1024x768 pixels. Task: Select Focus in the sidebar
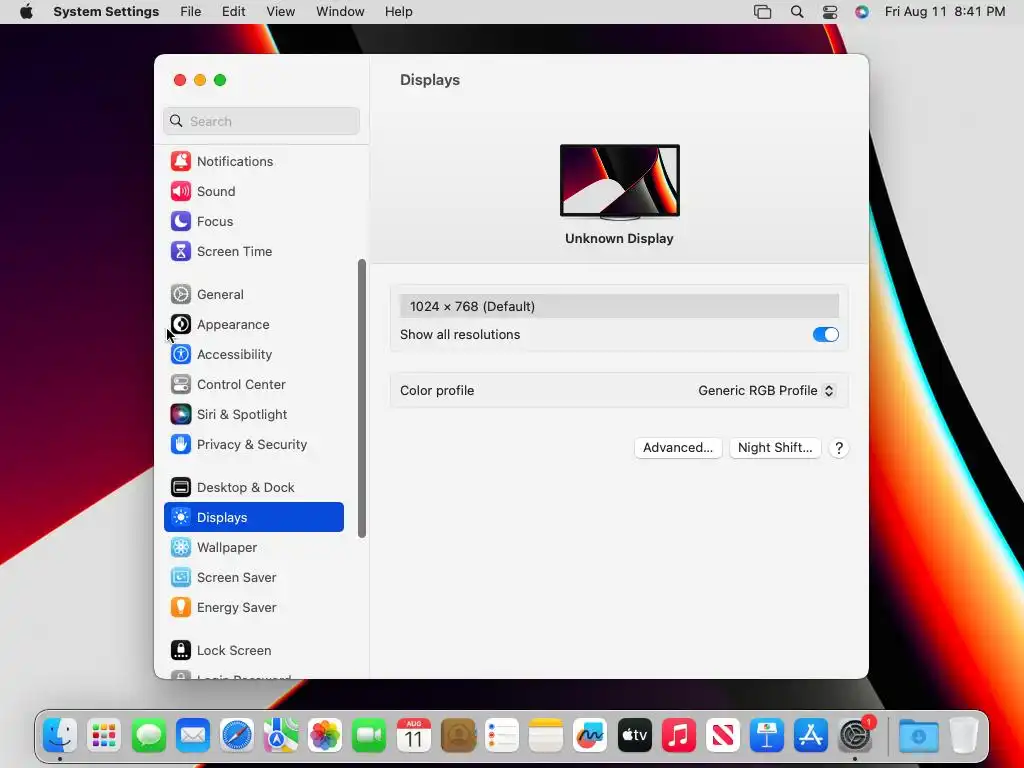[x=253, y=221]
